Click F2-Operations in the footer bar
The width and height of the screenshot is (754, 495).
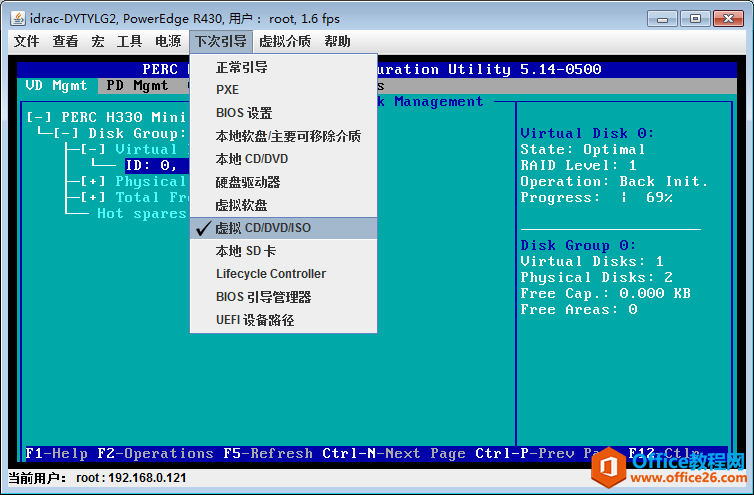click(155, 454)
